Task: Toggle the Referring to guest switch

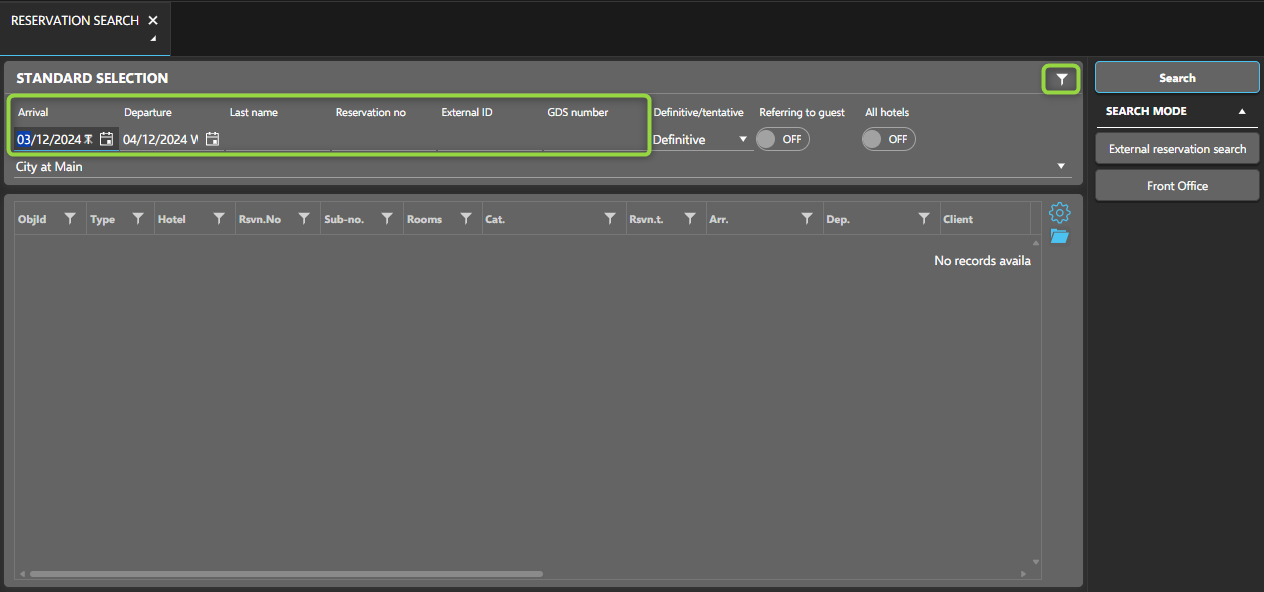Action: (x=782, y=140)
